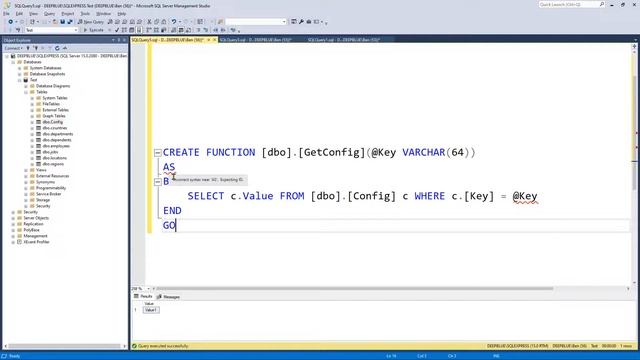Image resolution: width=640 pixels, height=360 pixels.
Task: Select the dbo.regions table
Action: [x=53, y=164]
